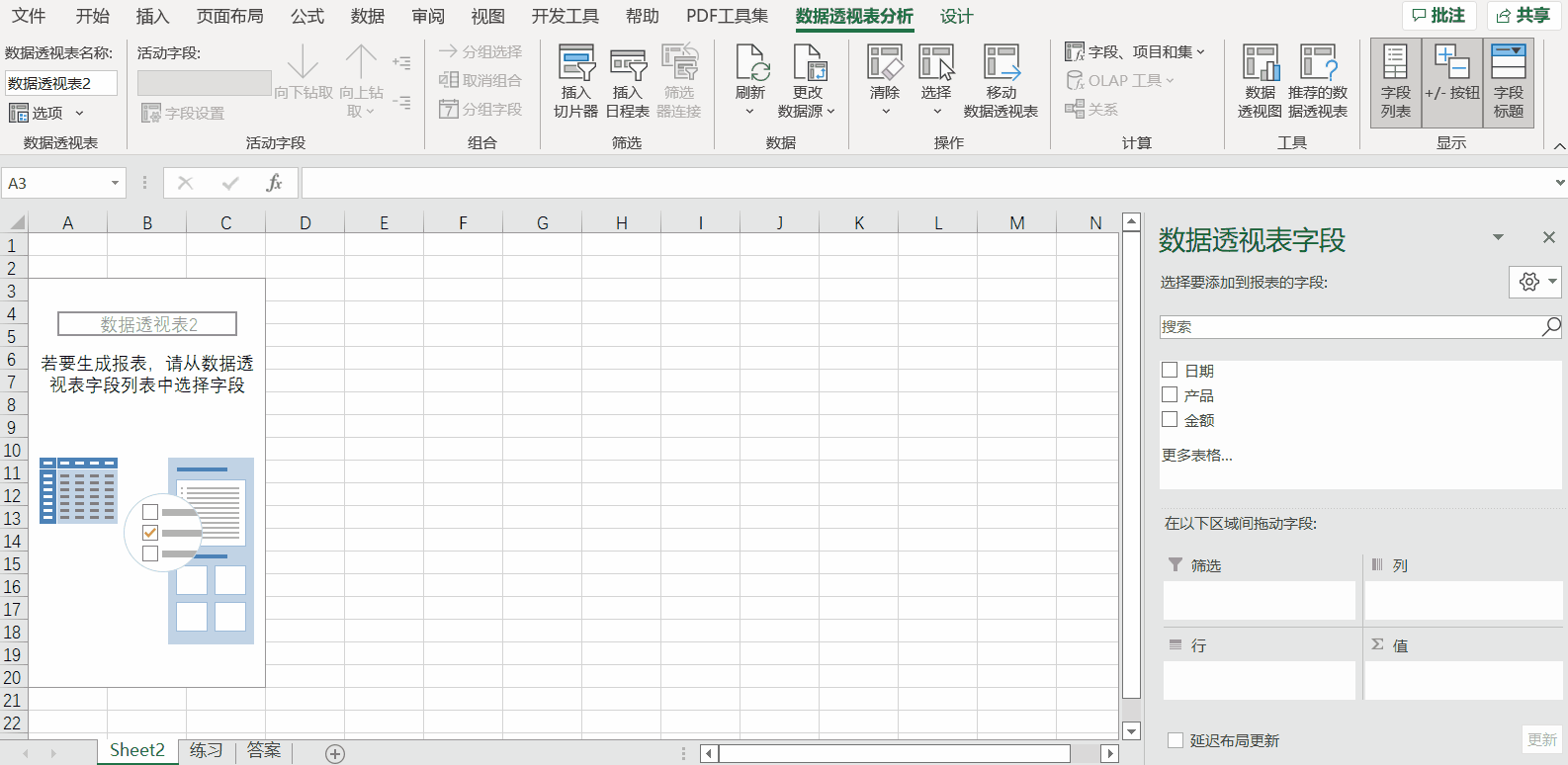Viewport: 1568px width, 765px height.
Task: Check the 产品 field checkbox
Action: click(1170, 394)
